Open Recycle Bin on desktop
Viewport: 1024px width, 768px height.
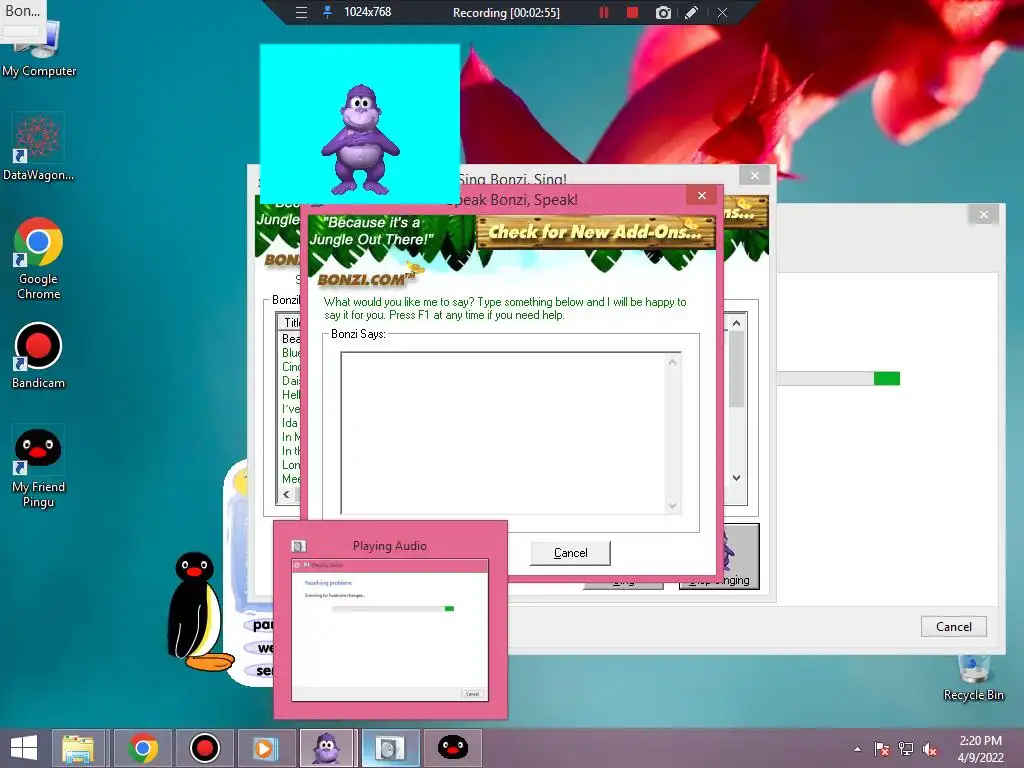973,679
